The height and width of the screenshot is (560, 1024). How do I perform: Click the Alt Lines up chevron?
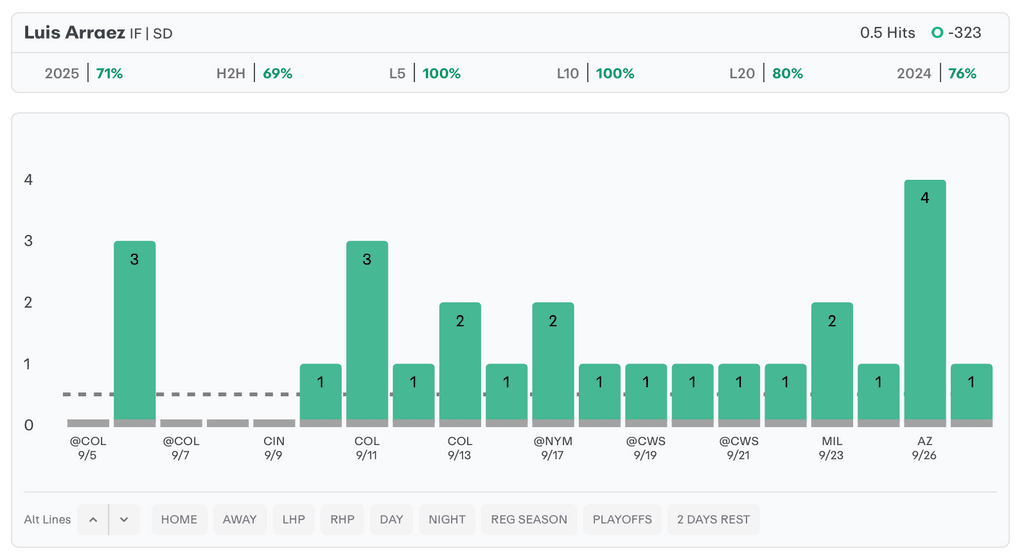coord(93,520)
